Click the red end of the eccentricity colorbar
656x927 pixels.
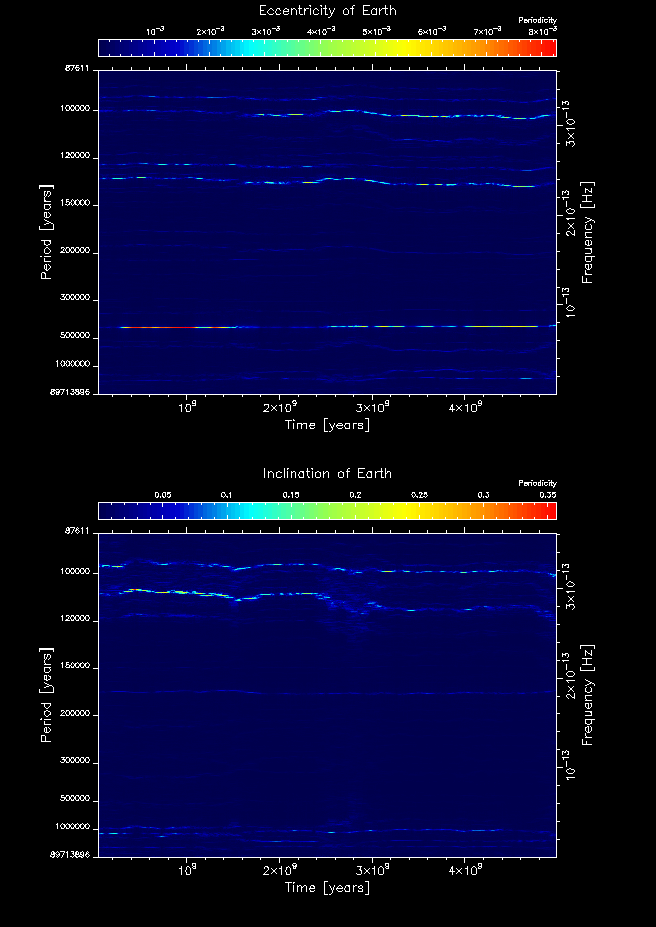[x=548, y=48]
